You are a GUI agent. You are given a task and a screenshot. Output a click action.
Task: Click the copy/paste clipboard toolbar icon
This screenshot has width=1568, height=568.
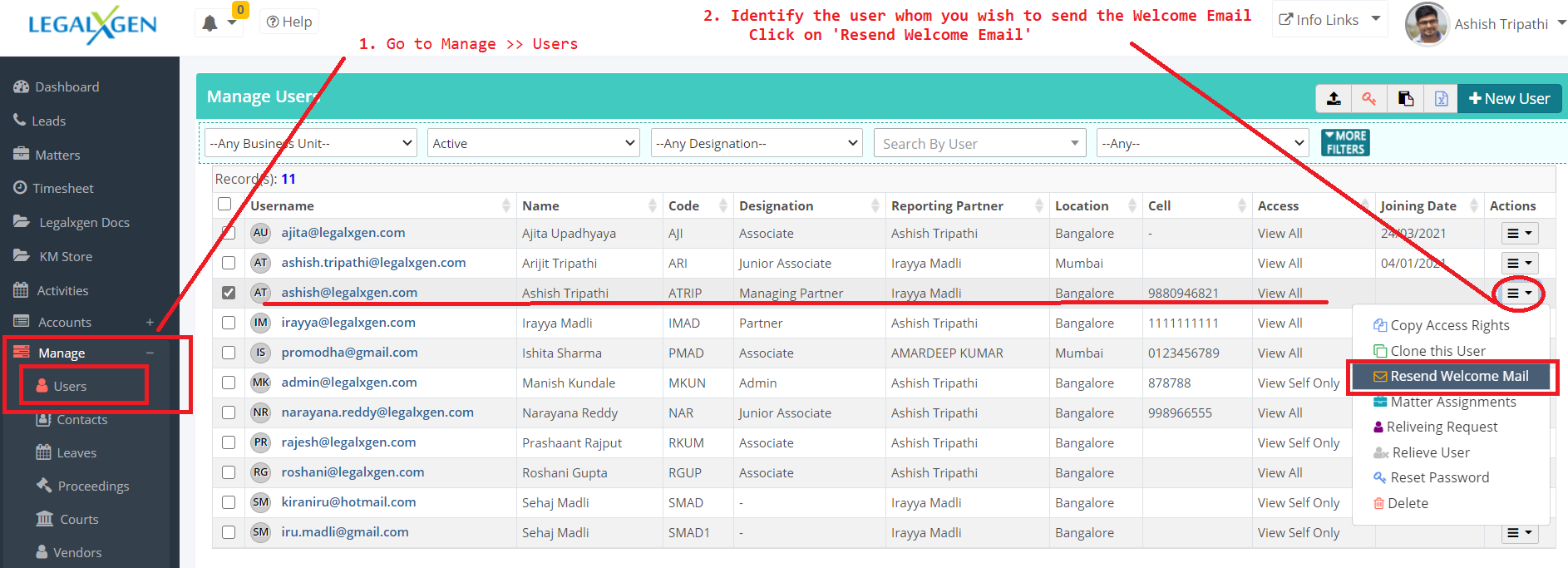[x=1406, y=99]
